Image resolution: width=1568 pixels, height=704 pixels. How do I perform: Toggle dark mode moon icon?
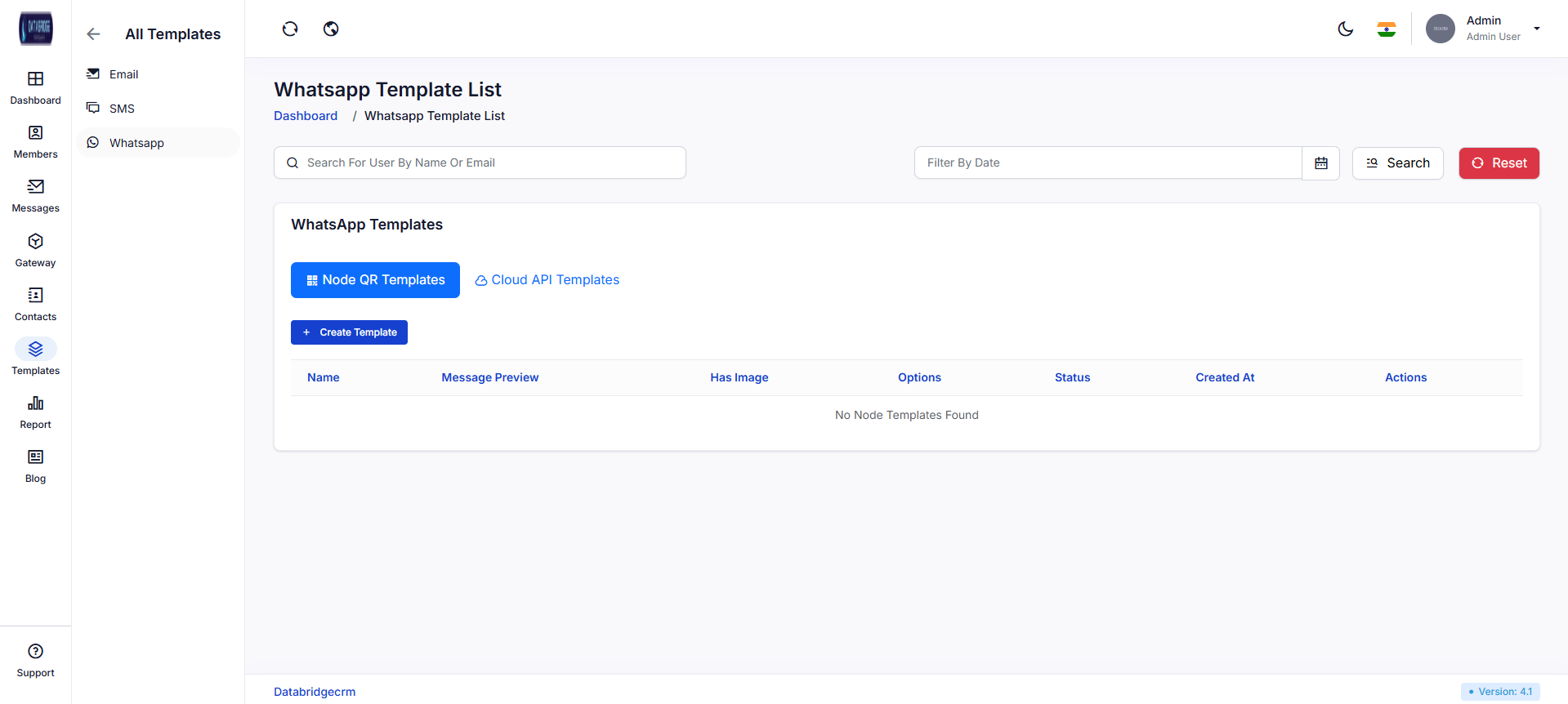pos(1345,29)
